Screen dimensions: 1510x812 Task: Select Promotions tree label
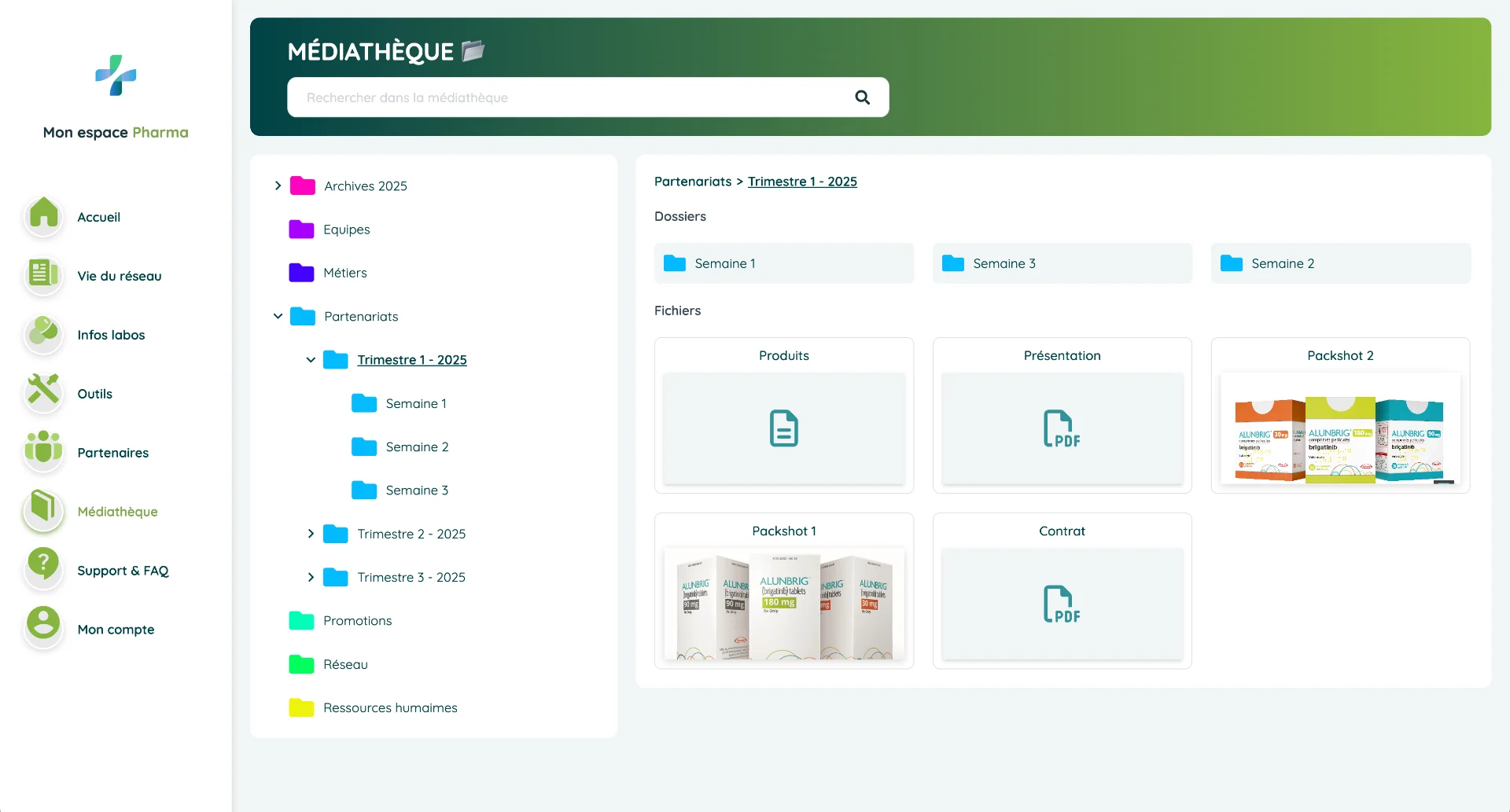[358, 621]
